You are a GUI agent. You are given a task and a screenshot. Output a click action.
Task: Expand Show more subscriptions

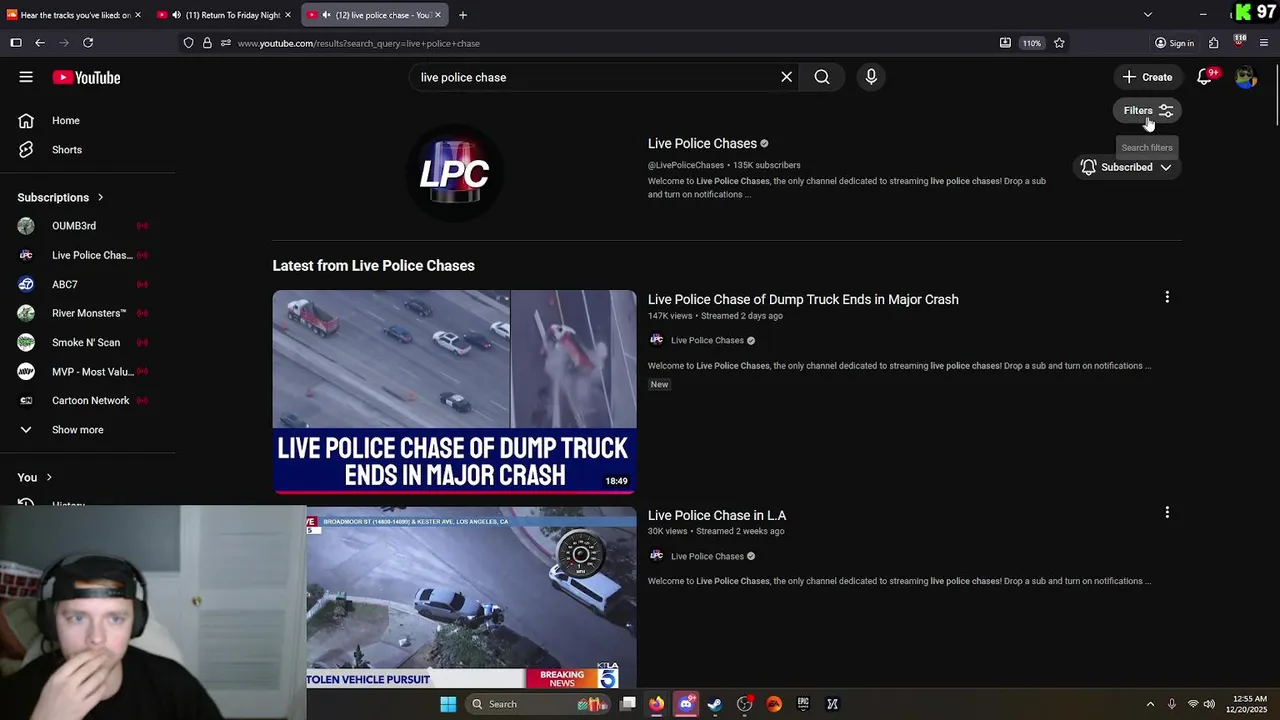[77, 430]
